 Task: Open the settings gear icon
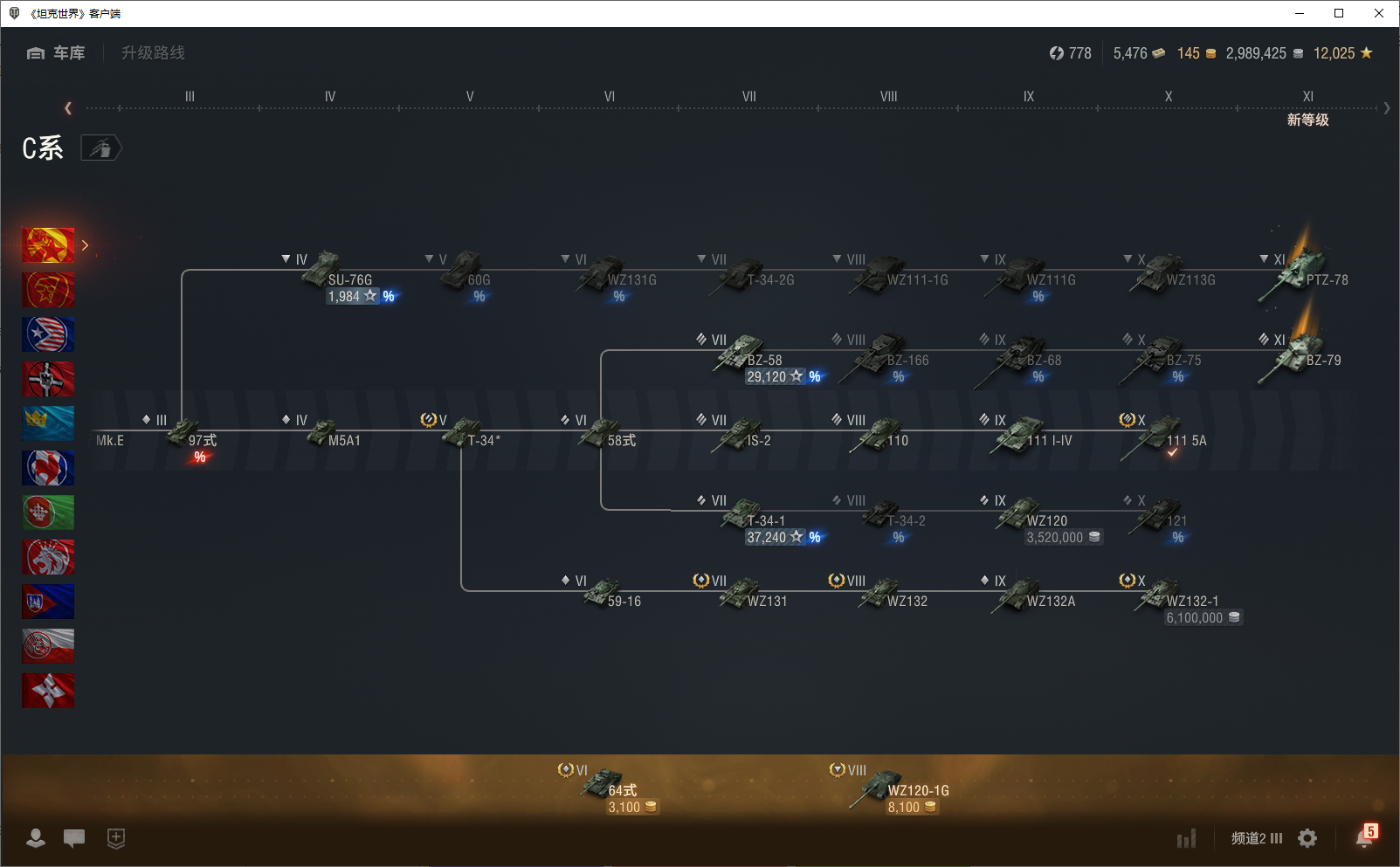click(1307, 838)
